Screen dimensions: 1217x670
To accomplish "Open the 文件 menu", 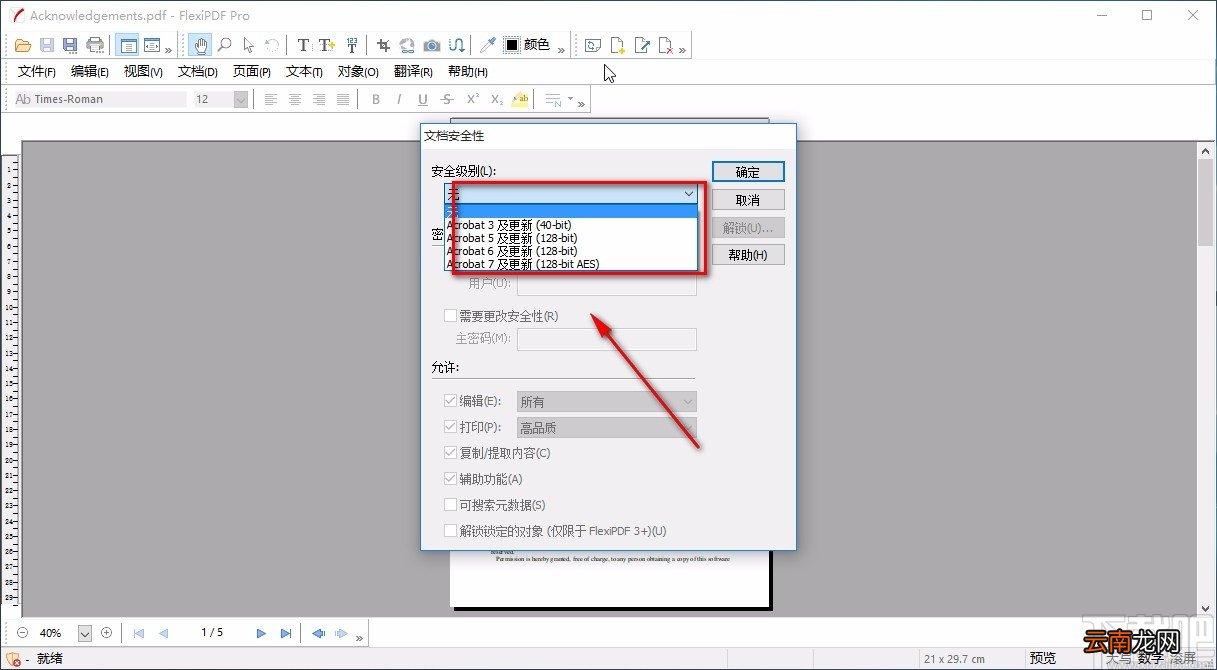I will click(x=37, y=72).
